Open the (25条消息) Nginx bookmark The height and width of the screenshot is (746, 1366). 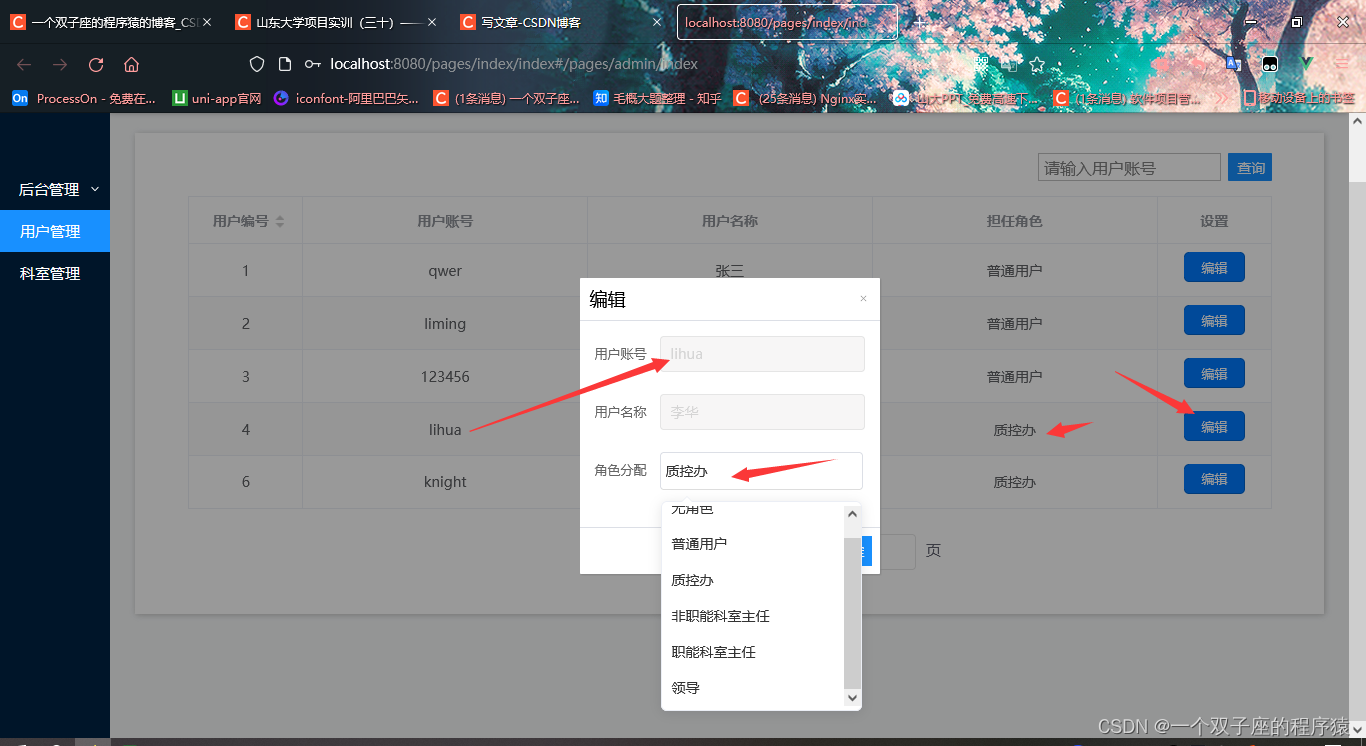(x=806, y=98)
